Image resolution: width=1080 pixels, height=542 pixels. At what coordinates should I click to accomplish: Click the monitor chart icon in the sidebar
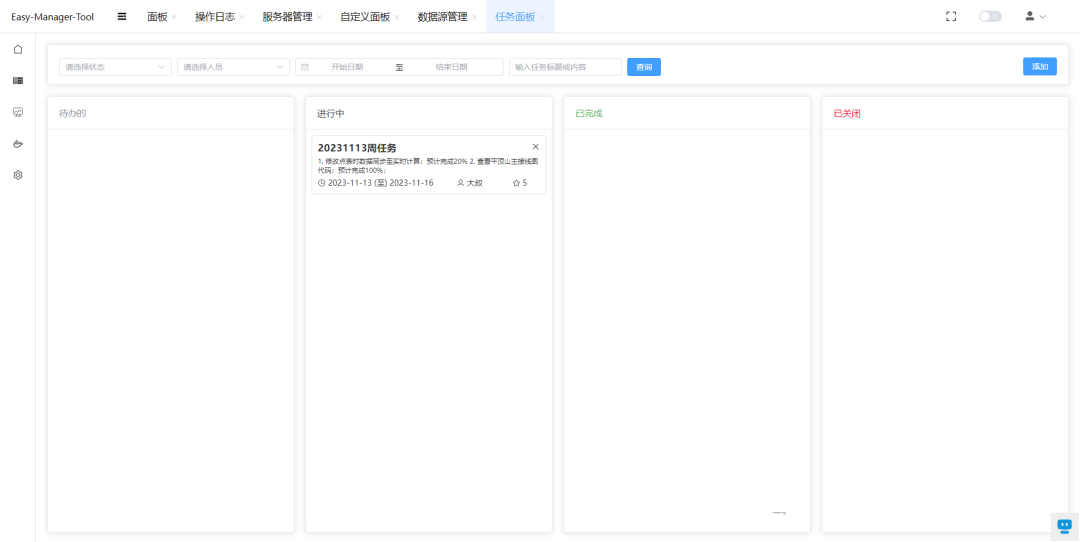coord(17,112)
